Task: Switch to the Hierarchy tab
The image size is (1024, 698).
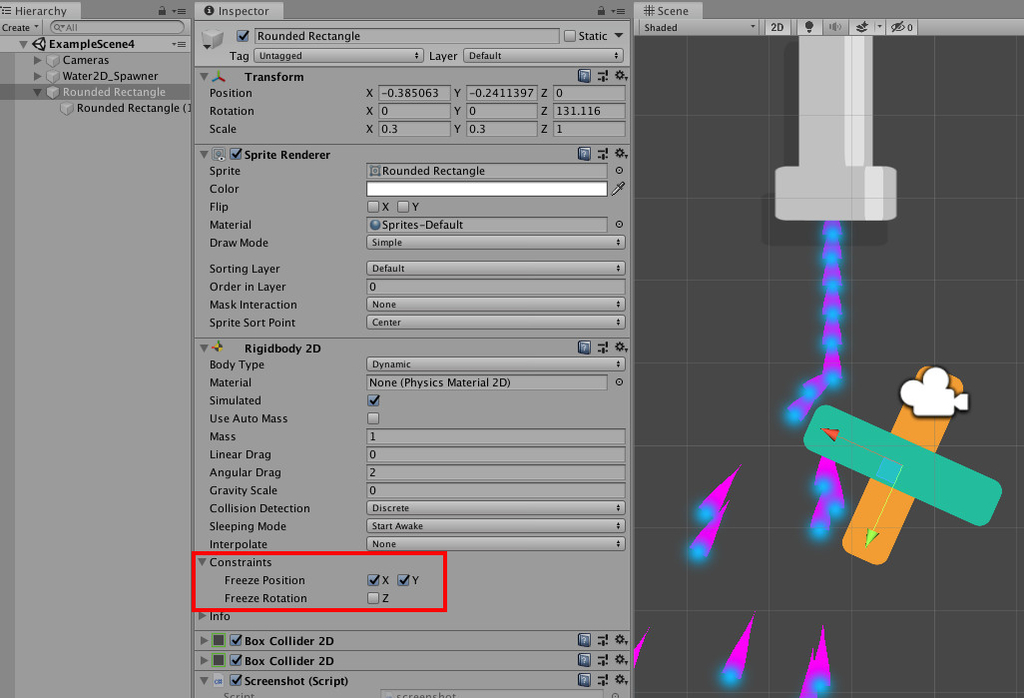Action: pyautogui.click(x=39, y=10)
